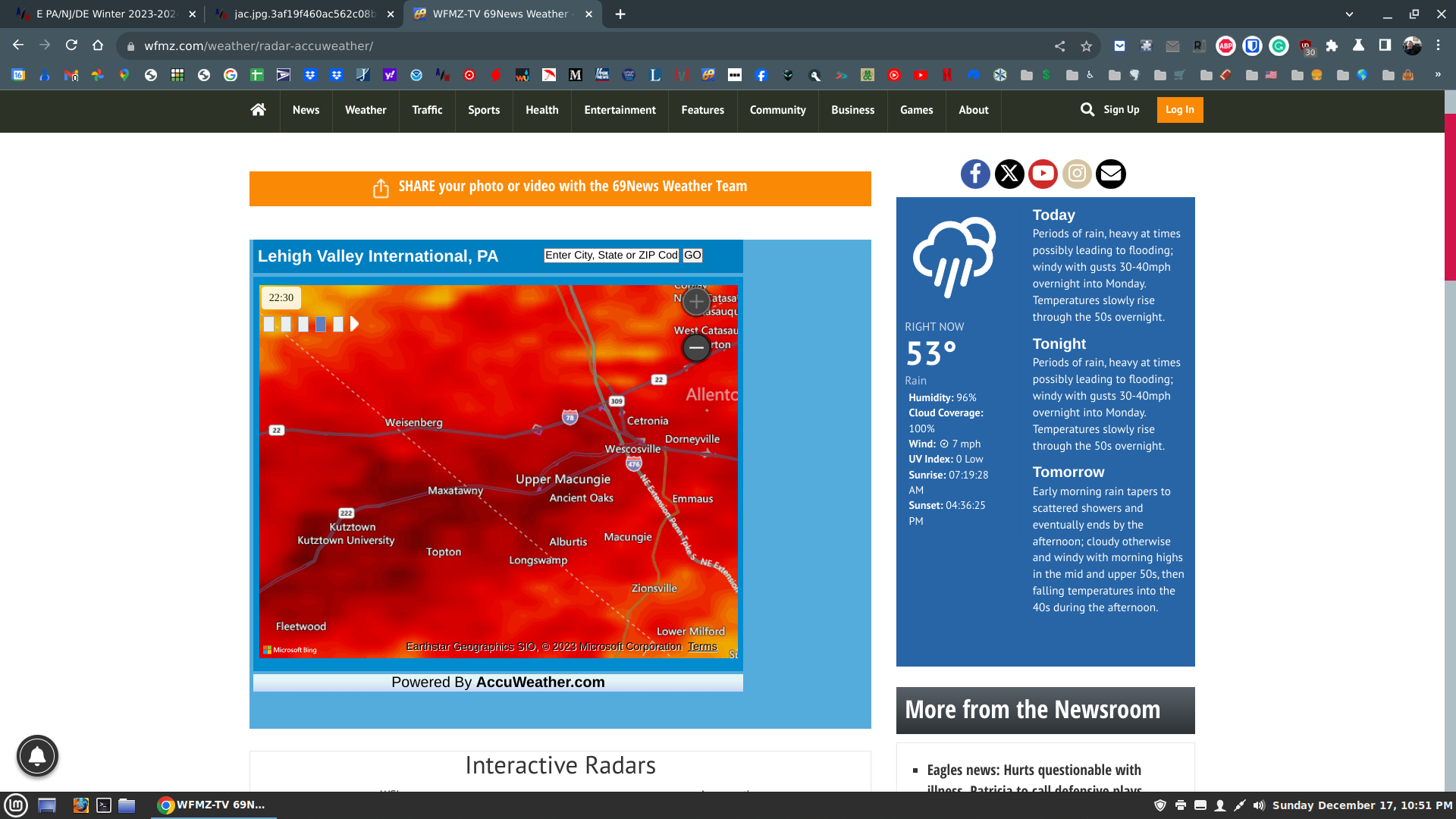
Task: Click the Sign Up link
Action: pos(1121,110)
